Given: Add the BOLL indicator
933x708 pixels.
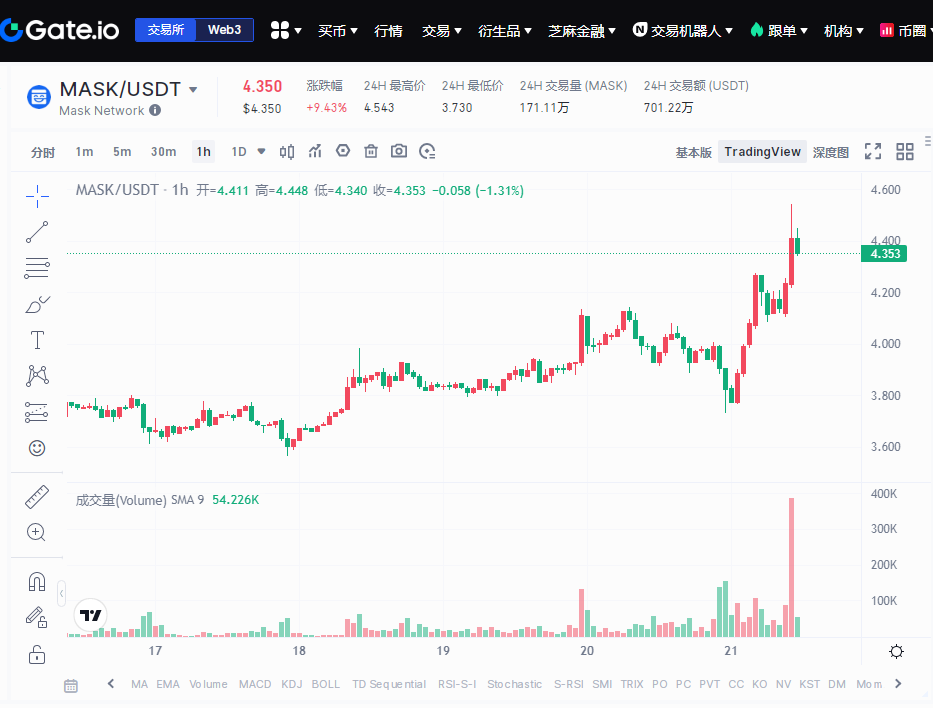Looking at the screenshot, I should pos(325,684).
